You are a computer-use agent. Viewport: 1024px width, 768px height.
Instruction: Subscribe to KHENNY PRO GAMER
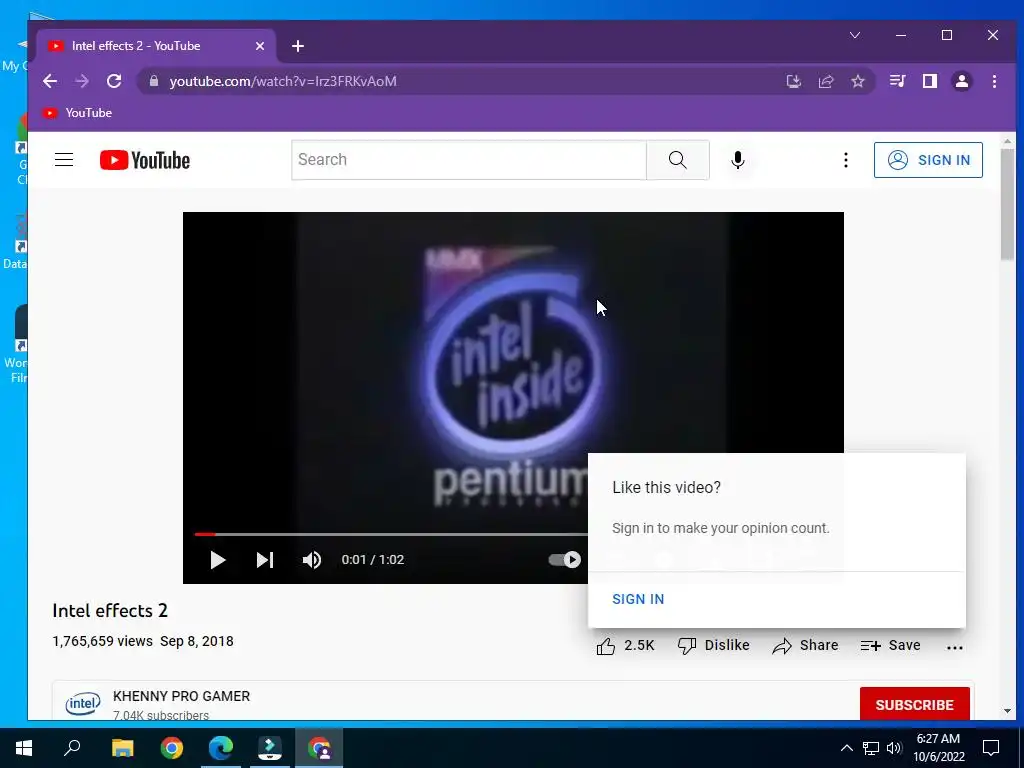pyautogui.click(x=914, y=705)
